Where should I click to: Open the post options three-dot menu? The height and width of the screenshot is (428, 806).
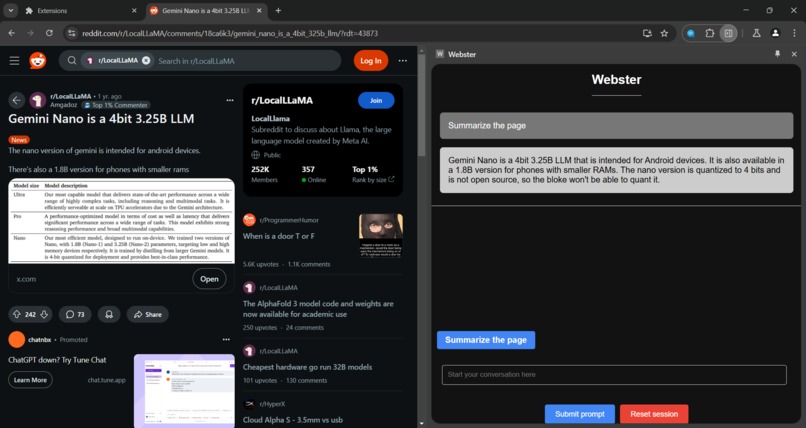coord(230,100)
